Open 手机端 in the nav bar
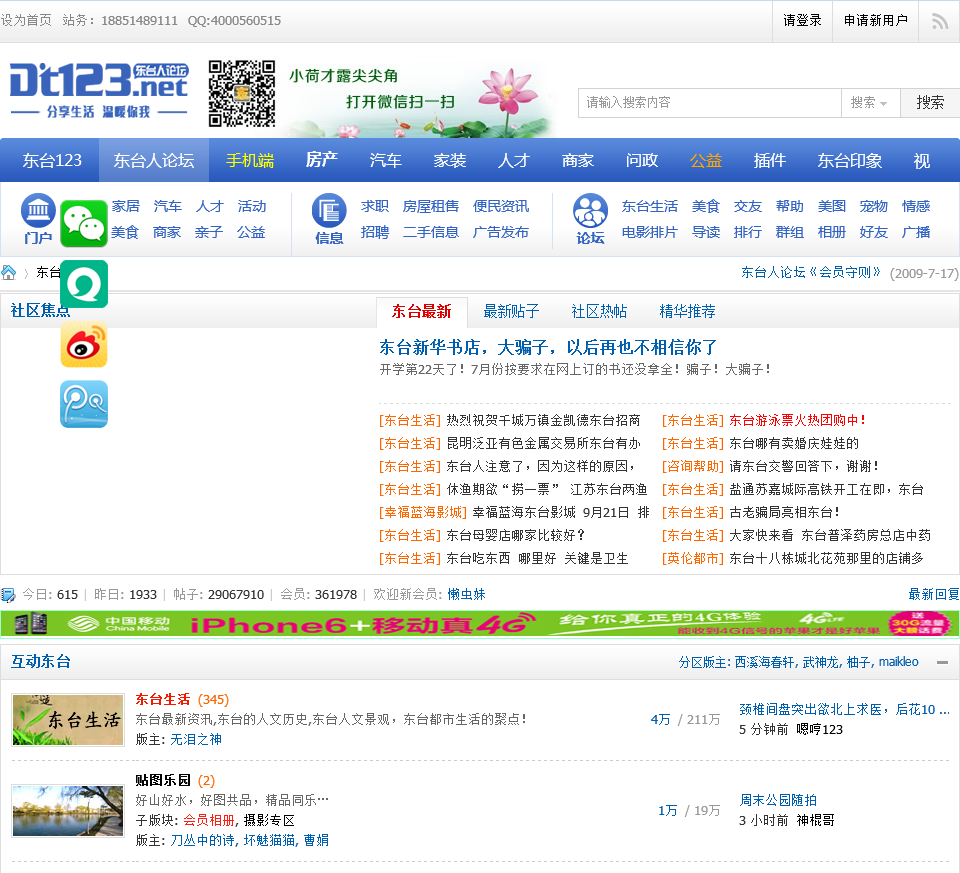 point(250,160)
